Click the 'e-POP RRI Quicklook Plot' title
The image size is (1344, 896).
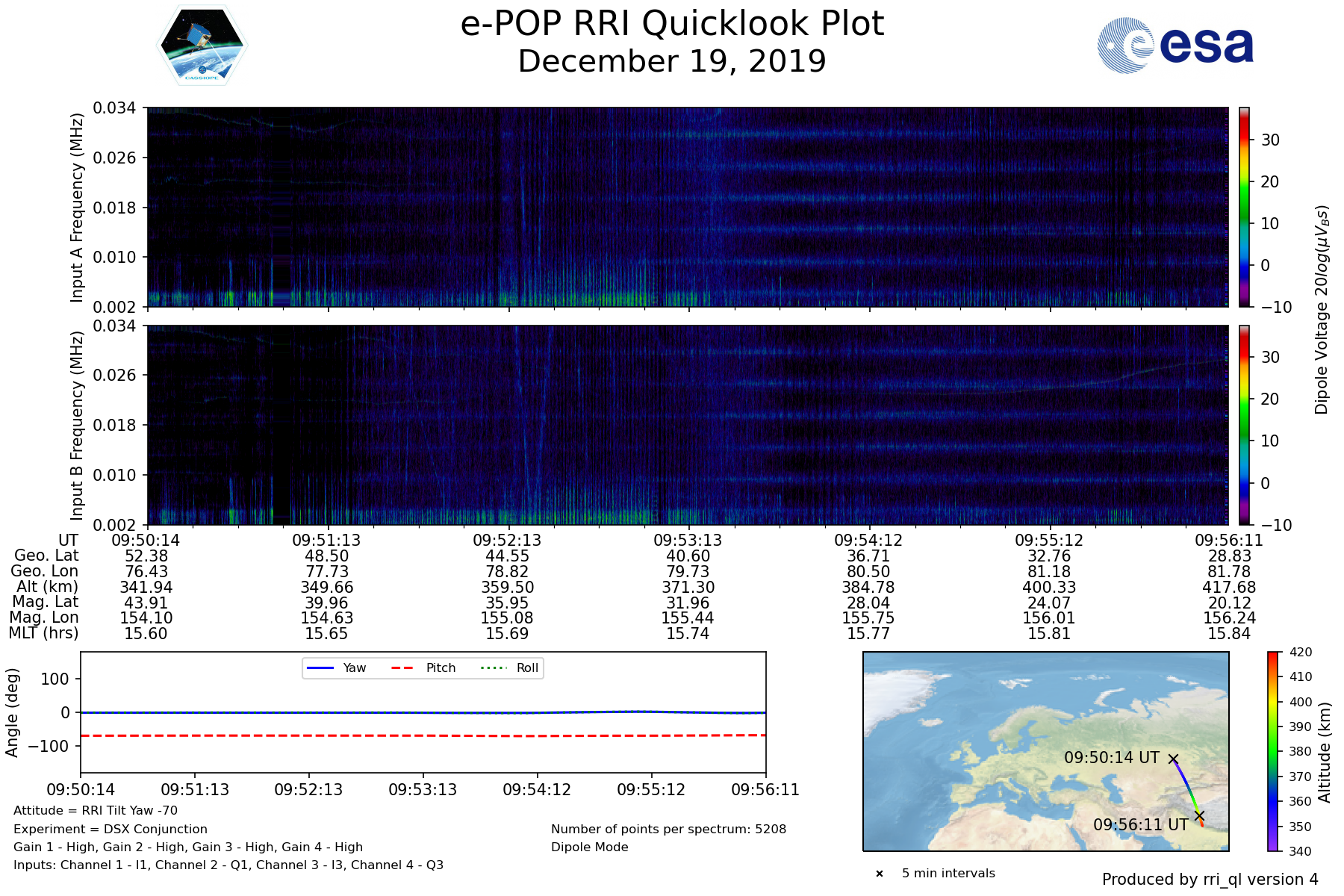[x=672, y=24]
